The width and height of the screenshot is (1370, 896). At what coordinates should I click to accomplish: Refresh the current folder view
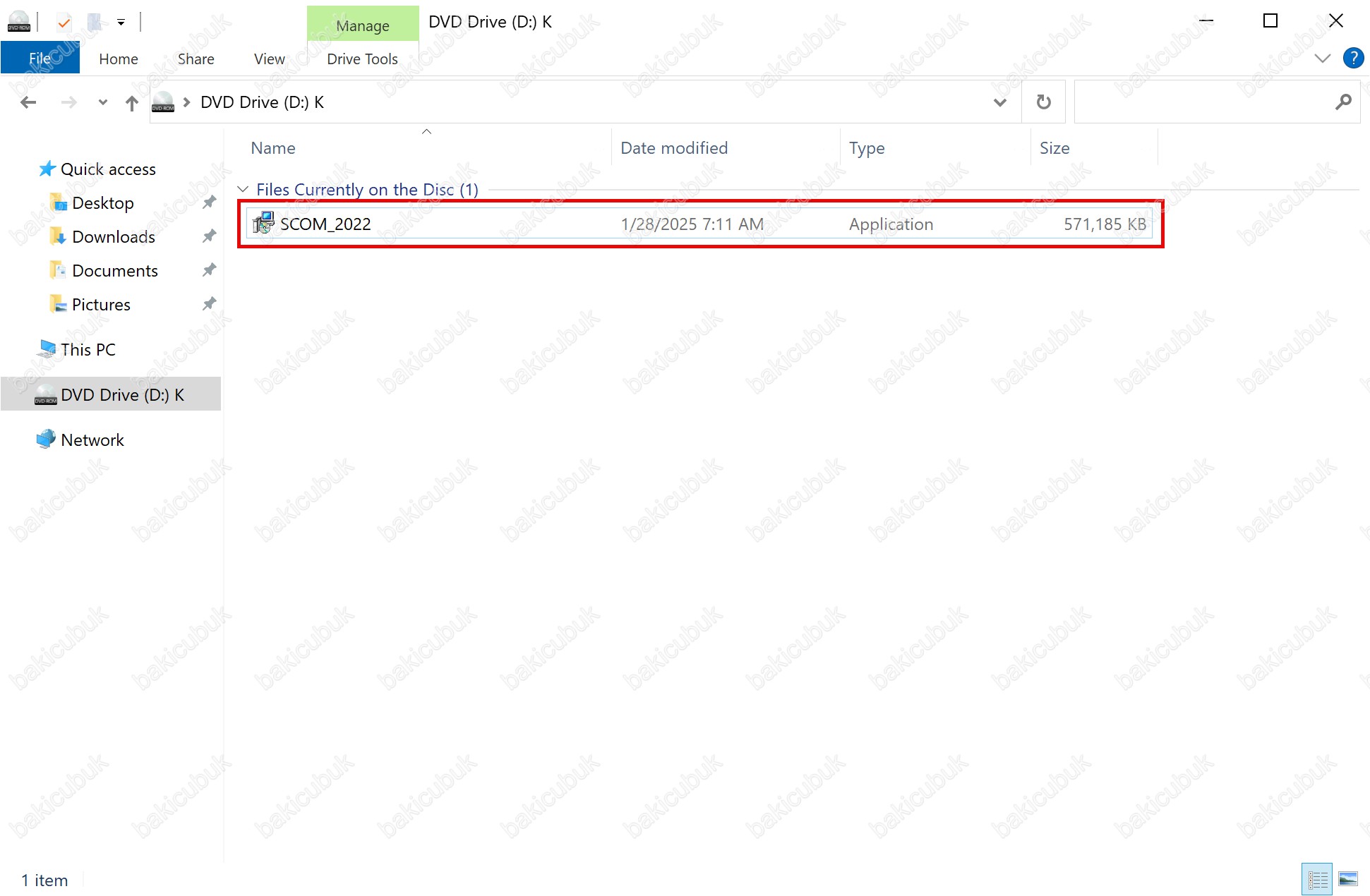pos(1043,103)
